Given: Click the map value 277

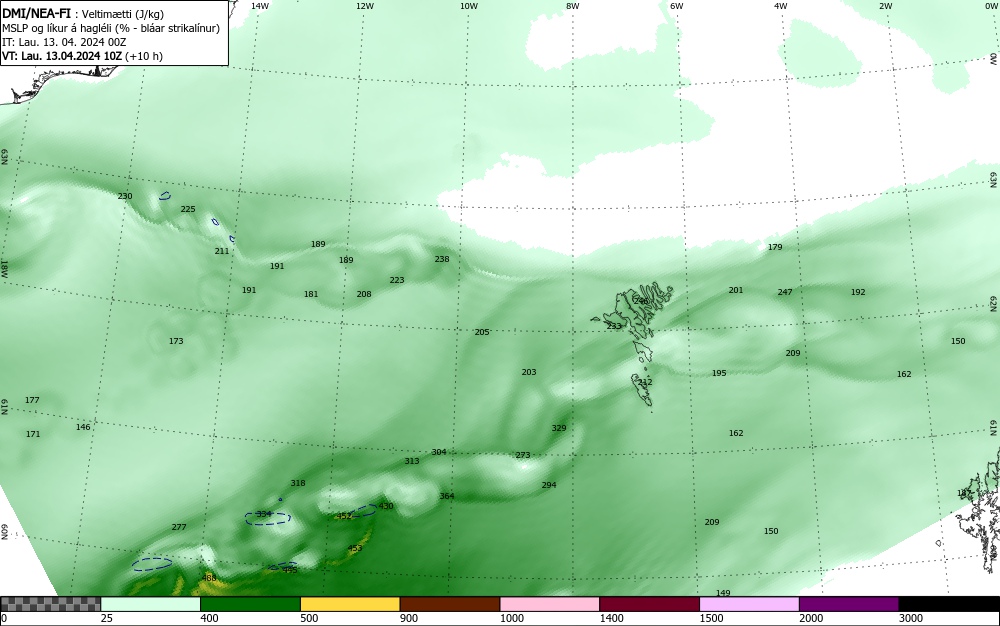Looking at the screenshot, I should pyautogui.click(x=179, y=527).
